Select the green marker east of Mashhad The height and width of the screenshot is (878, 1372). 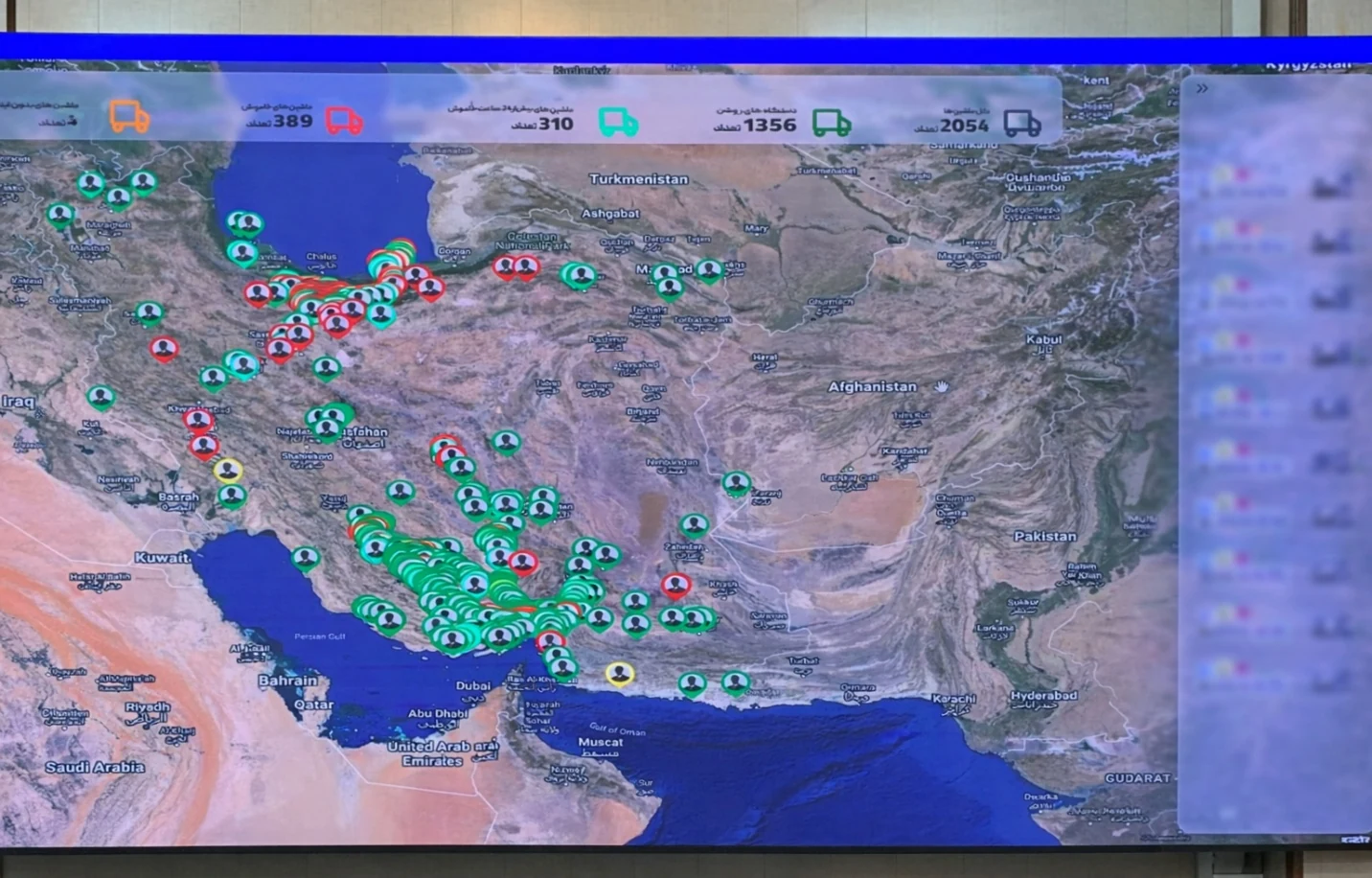click(x=709, y=270)
